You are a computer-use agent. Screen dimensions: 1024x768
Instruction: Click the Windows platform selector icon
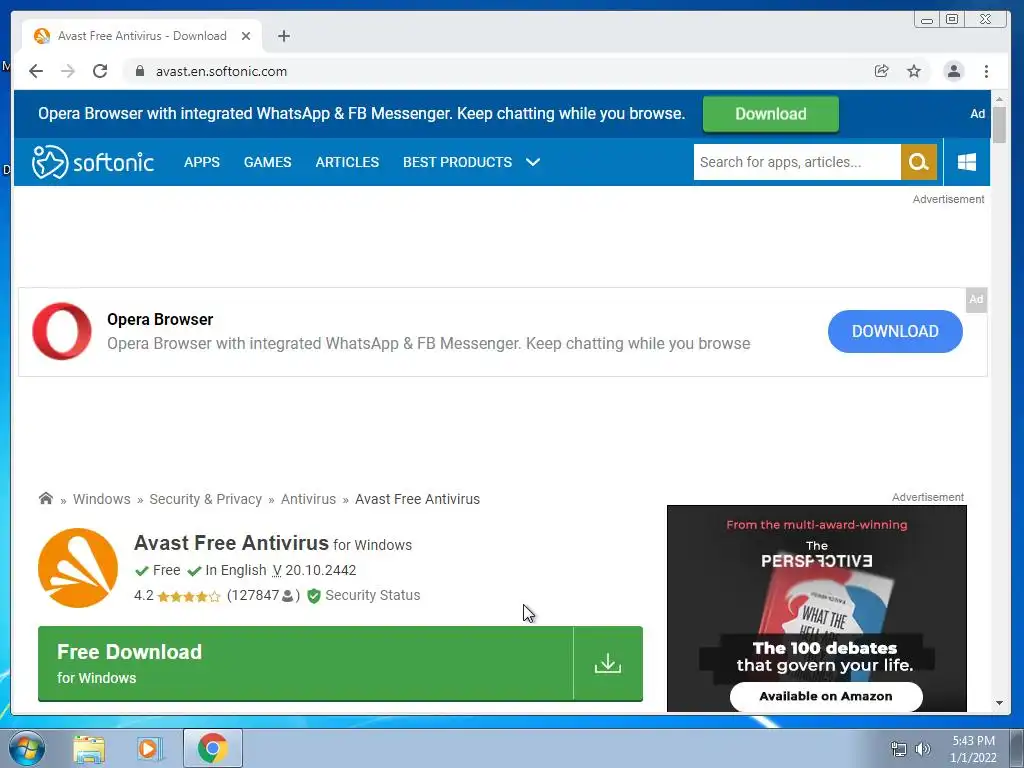(967, 162)
